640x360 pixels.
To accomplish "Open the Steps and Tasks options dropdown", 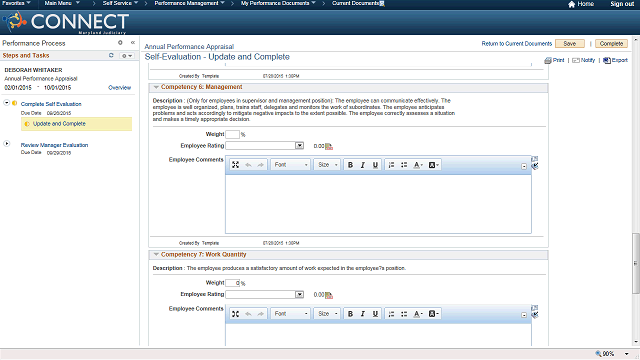I will pos(127,56).
